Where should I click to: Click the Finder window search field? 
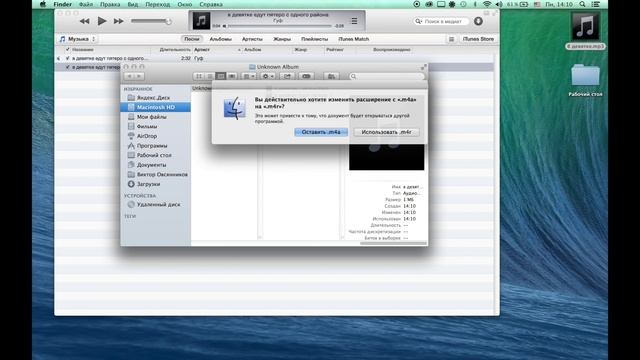(x=387, y=76)
